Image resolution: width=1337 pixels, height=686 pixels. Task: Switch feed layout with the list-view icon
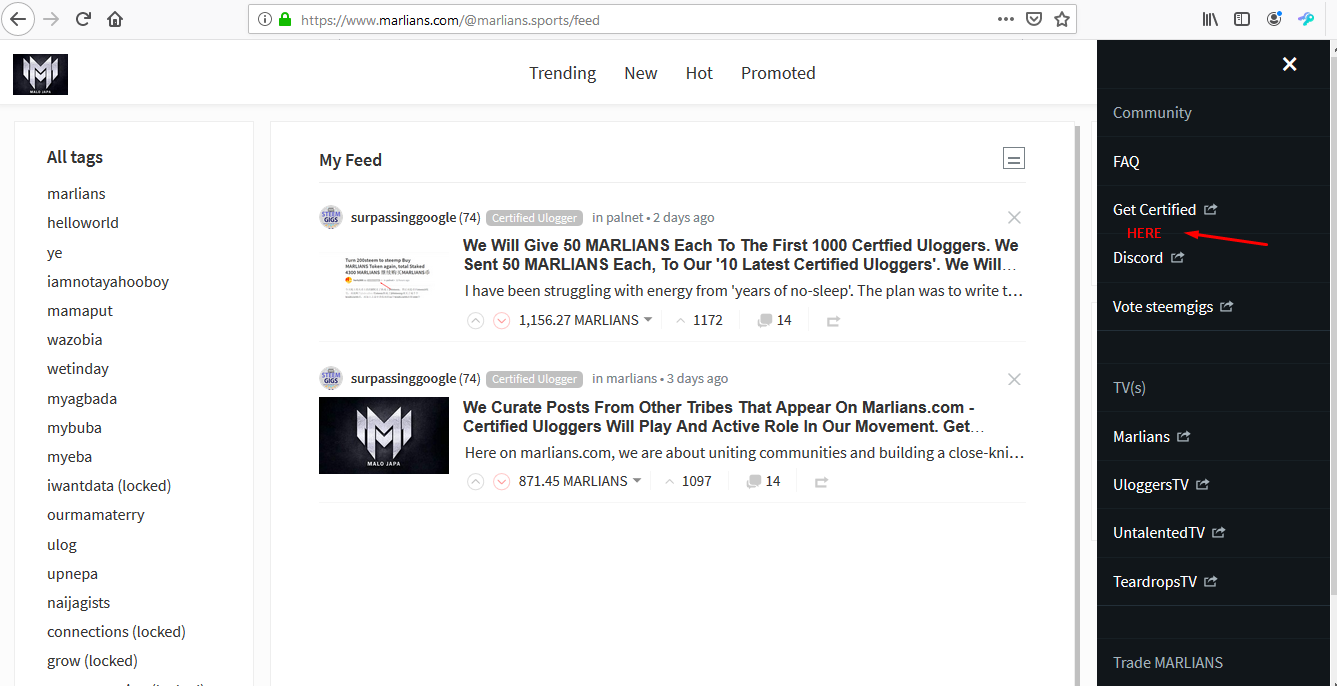pyautogui.click(x=1014, y=158)
